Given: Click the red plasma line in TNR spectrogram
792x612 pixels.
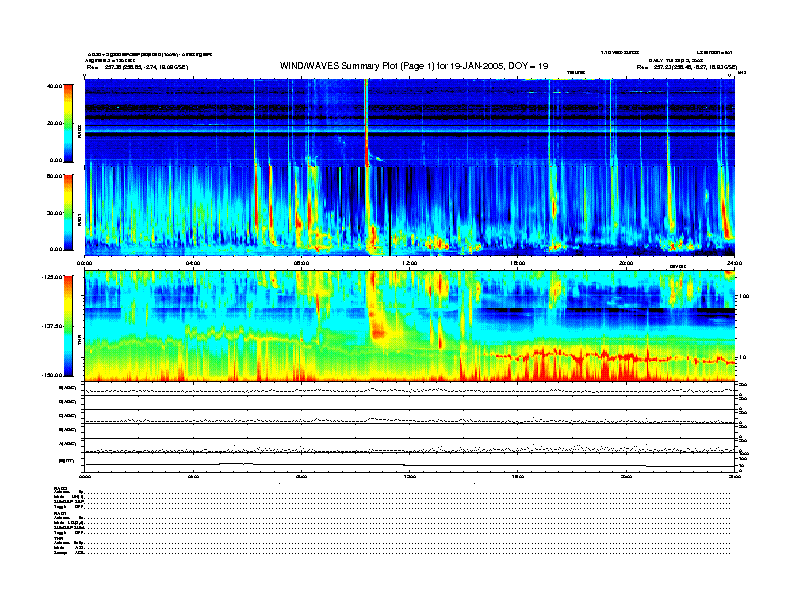Looking at the screenshot, I should (609, 358).
